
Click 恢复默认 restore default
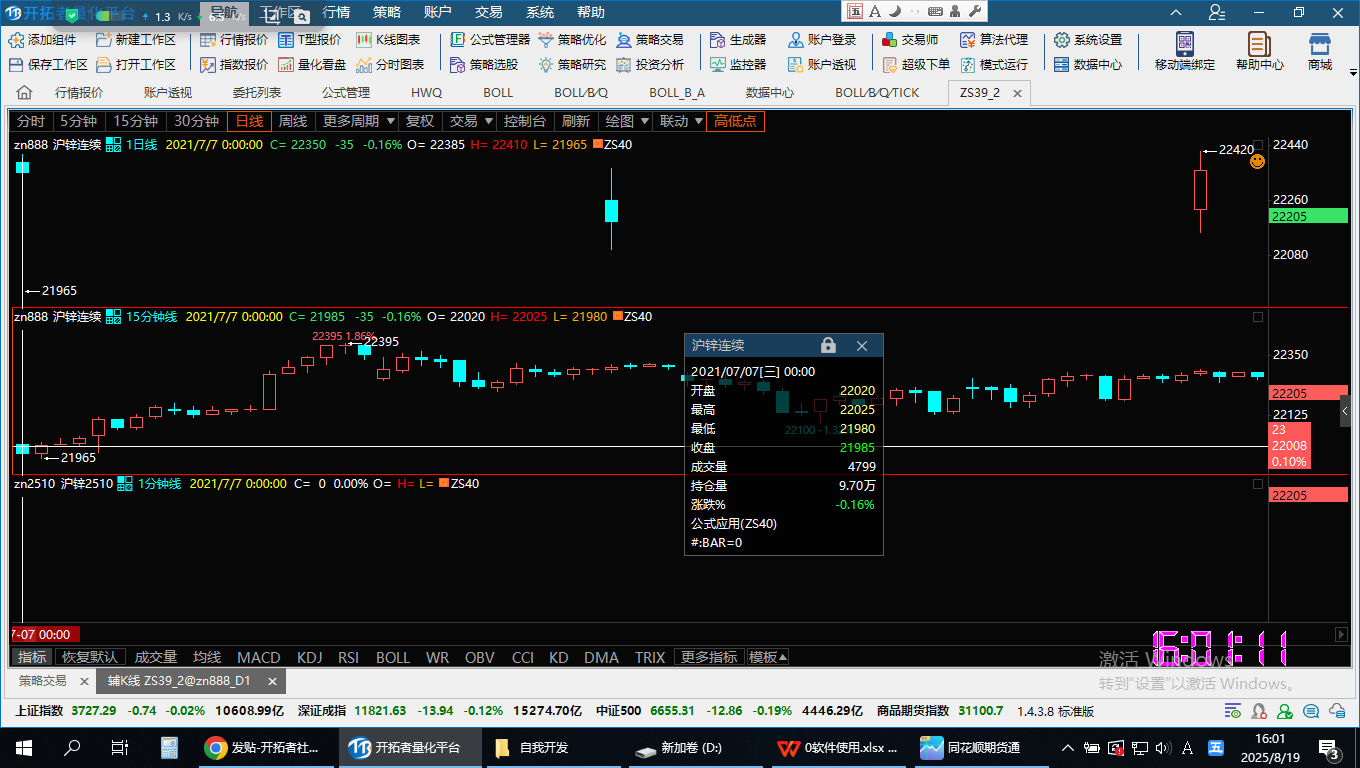pos(90,657)
